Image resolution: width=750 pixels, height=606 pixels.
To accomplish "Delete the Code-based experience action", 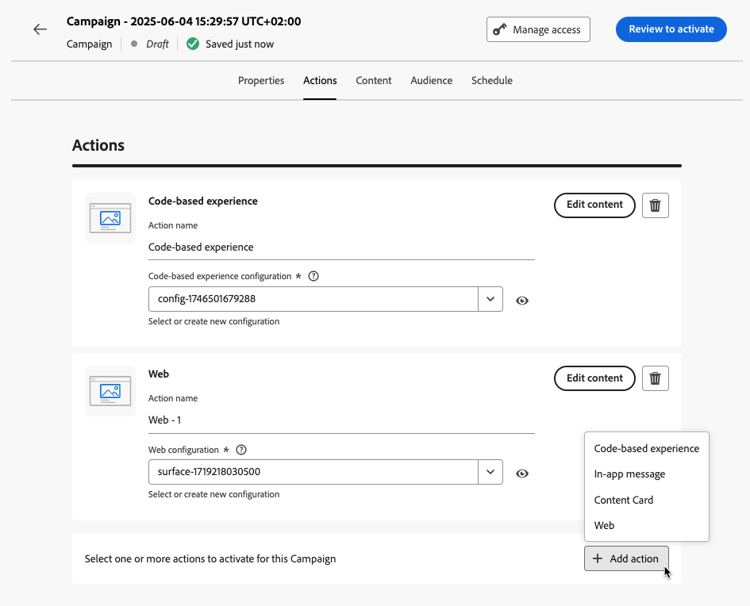I will pyautogui.click(x=655, y=205).
